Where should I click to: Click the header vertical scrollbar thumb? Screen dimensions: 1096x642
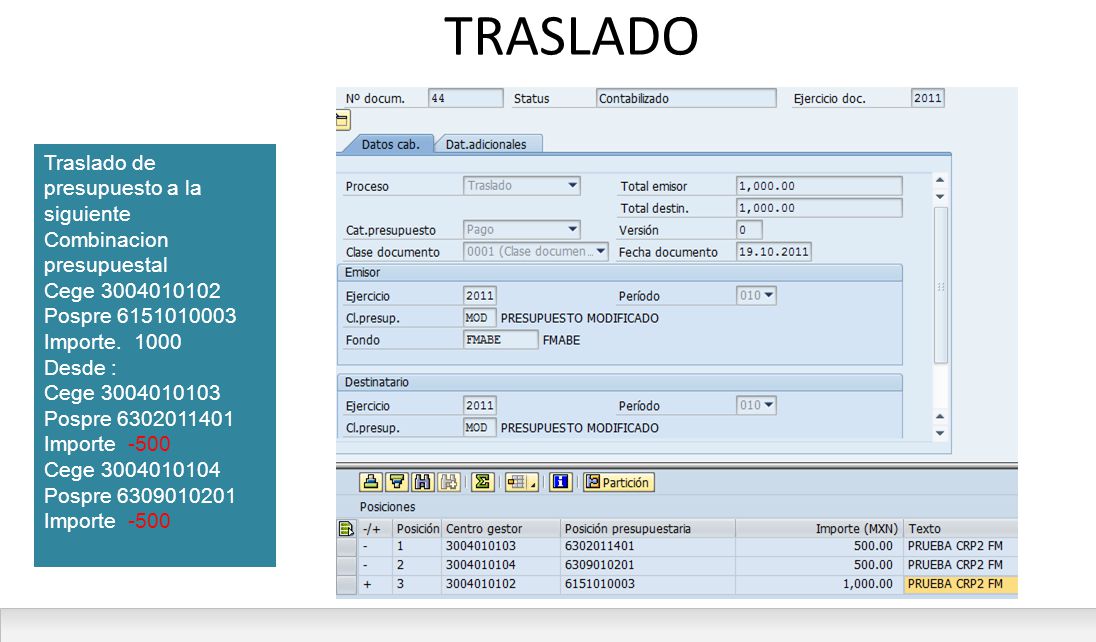[x=941, y=285]
